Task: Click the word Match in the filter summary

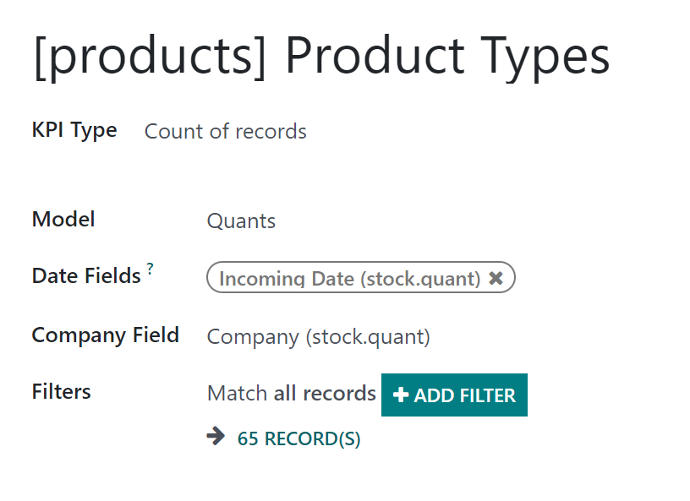Action: pyautogui.click(x=237, y=393)
